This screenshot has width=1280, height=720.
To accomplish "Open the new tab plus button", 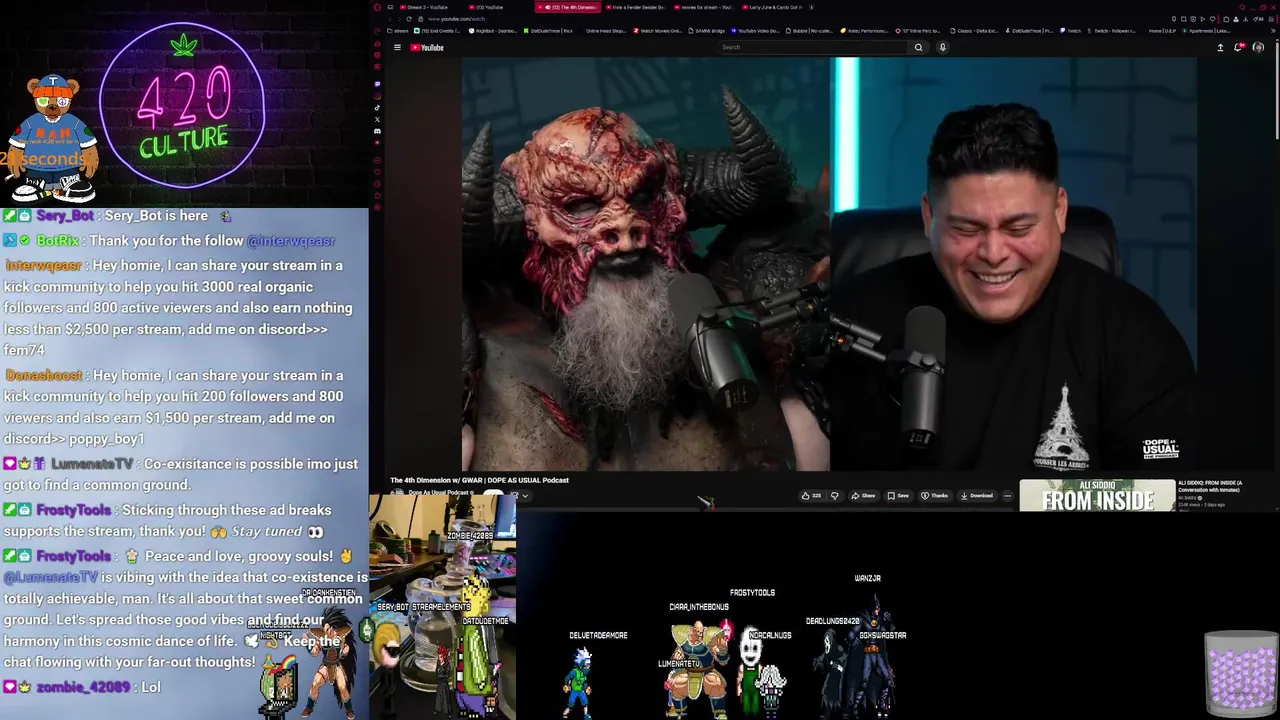I will pyautogui.click(x=811, y=7).
